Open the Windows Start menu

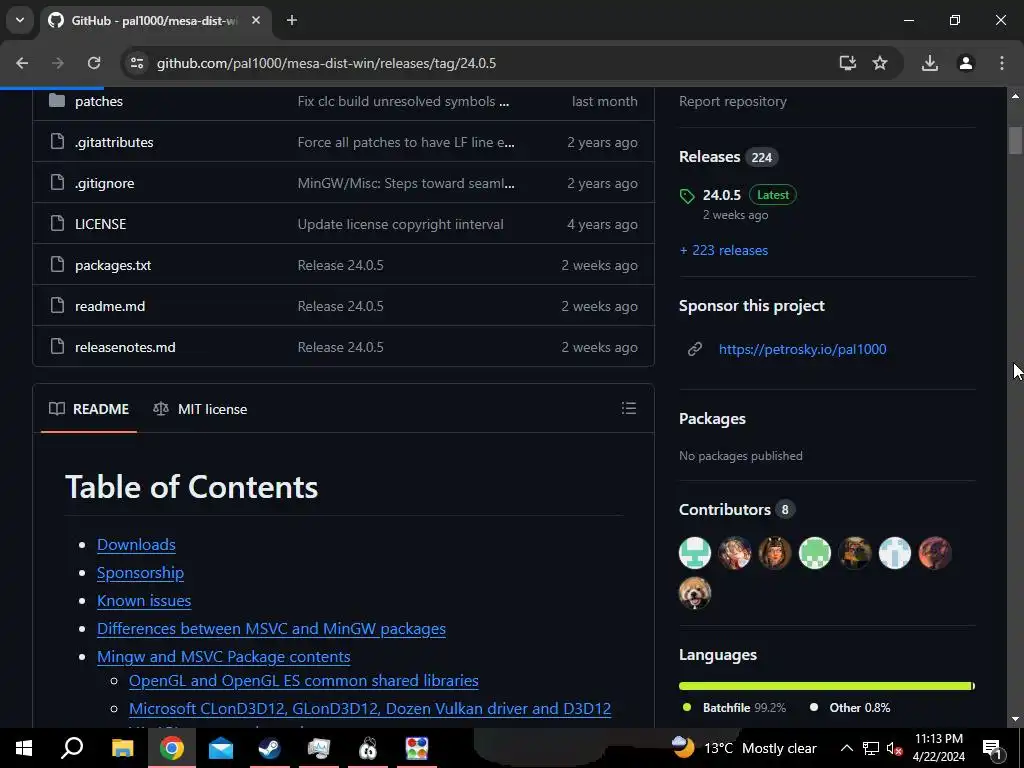point(24,748)
